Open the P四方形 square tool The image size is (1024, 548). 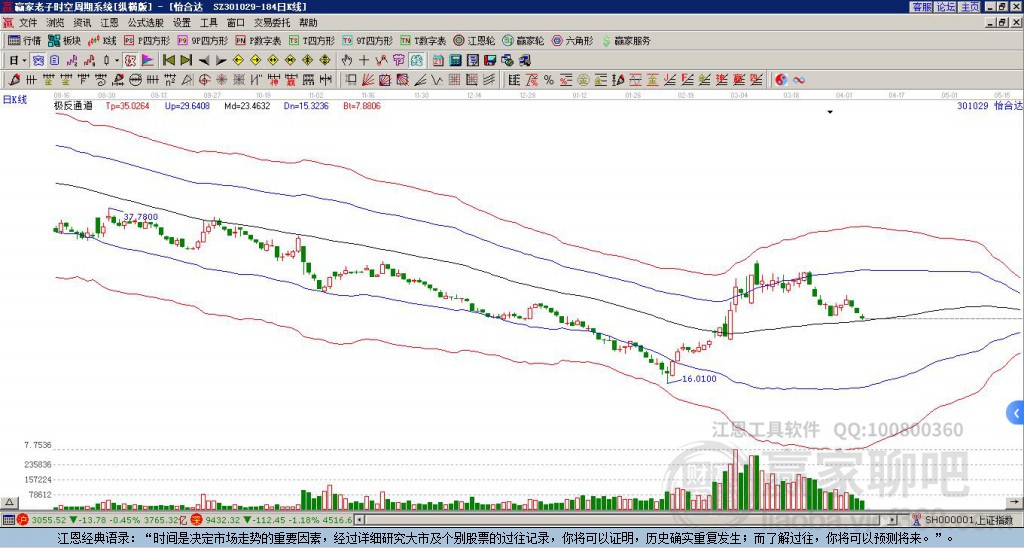click(147, 40)
